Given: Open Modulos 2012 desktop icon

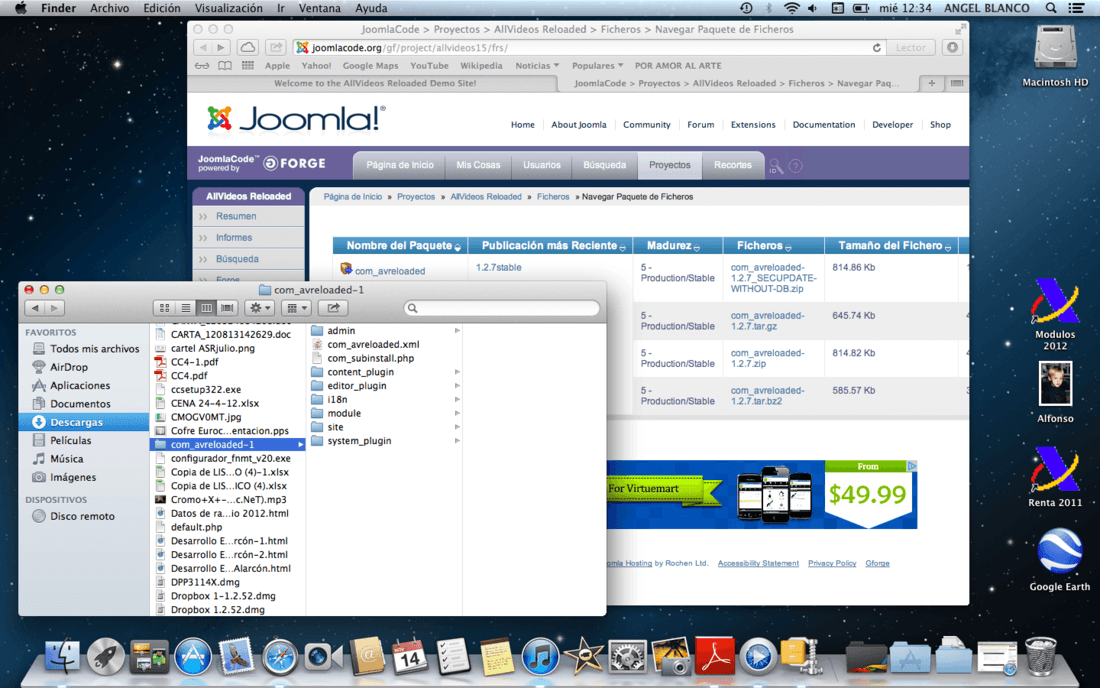Looking at the screenshot, I should coord(1054,302).
